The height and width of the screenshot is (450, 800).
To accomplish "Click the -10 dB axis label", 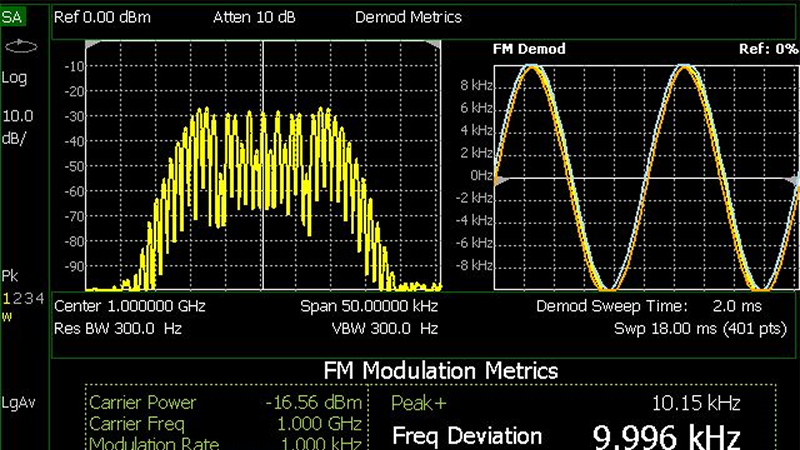I will tap(73, 66).
